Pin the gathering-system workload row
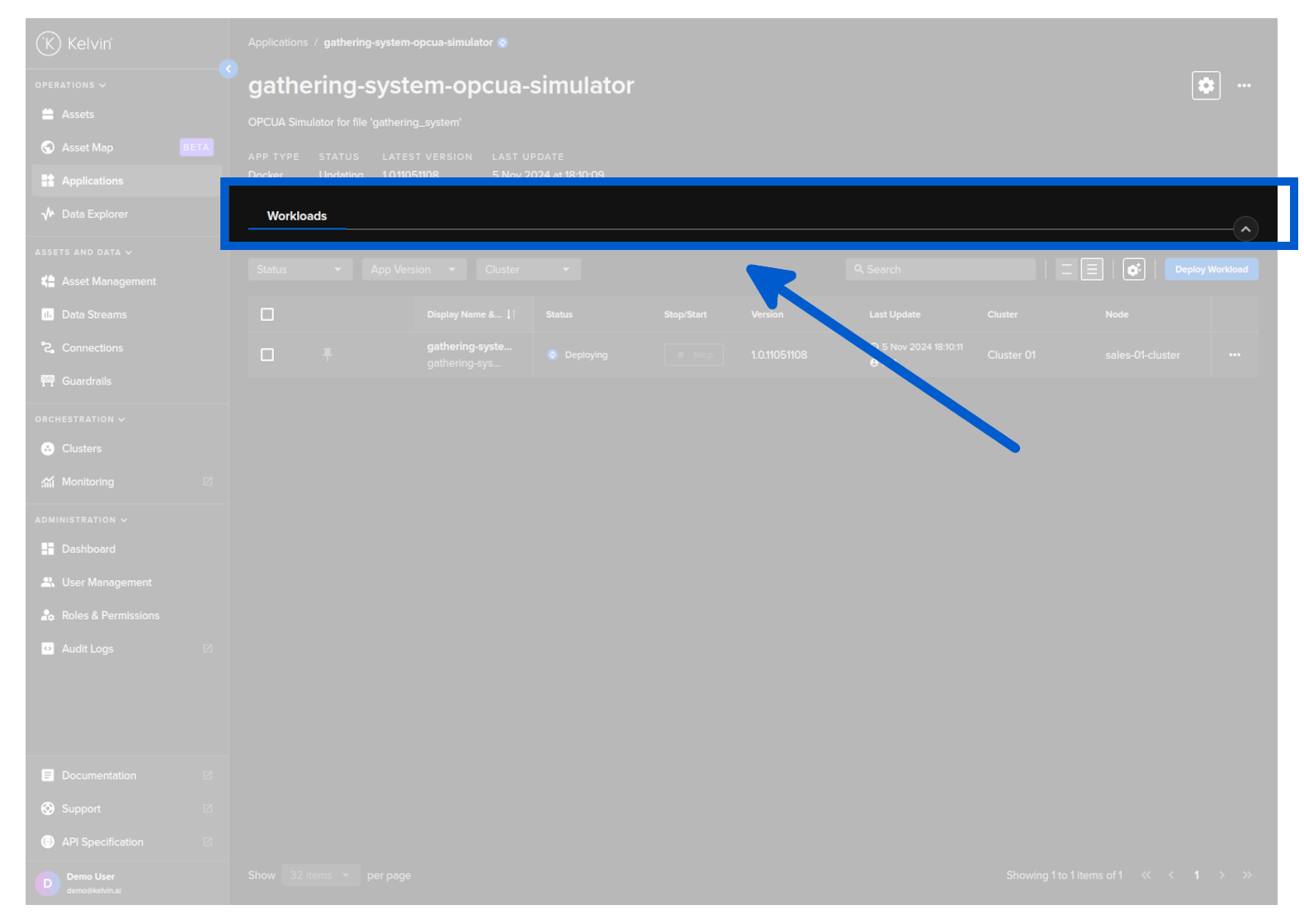The image size is (1304, 924). [328, 355]
